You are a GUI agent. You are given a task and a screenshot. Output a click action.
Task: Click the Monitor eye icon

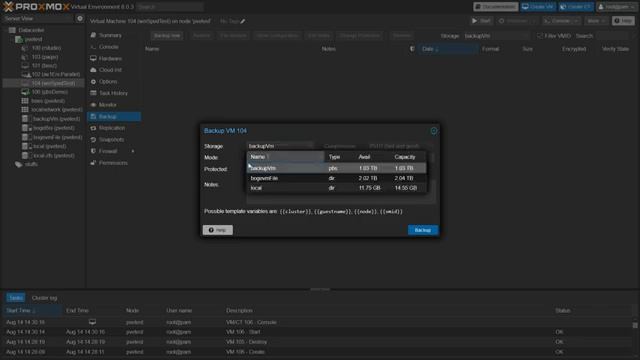coord(93,105)
